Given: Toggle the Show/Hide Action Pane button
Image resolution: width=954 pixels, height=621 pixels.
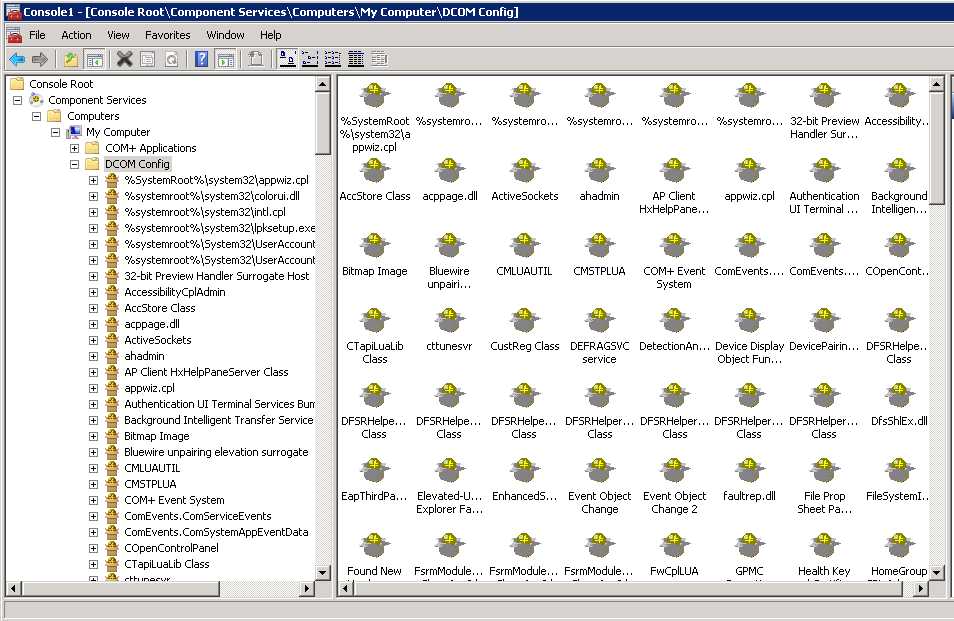Looking at the screenshot, I should click(226, 60).
